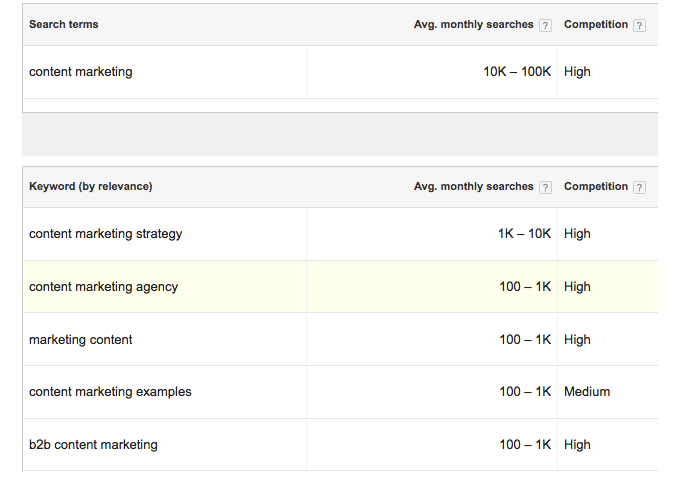Select the 'content marketing' search term
The image size is (674, 481).
(x=81, y=72)
